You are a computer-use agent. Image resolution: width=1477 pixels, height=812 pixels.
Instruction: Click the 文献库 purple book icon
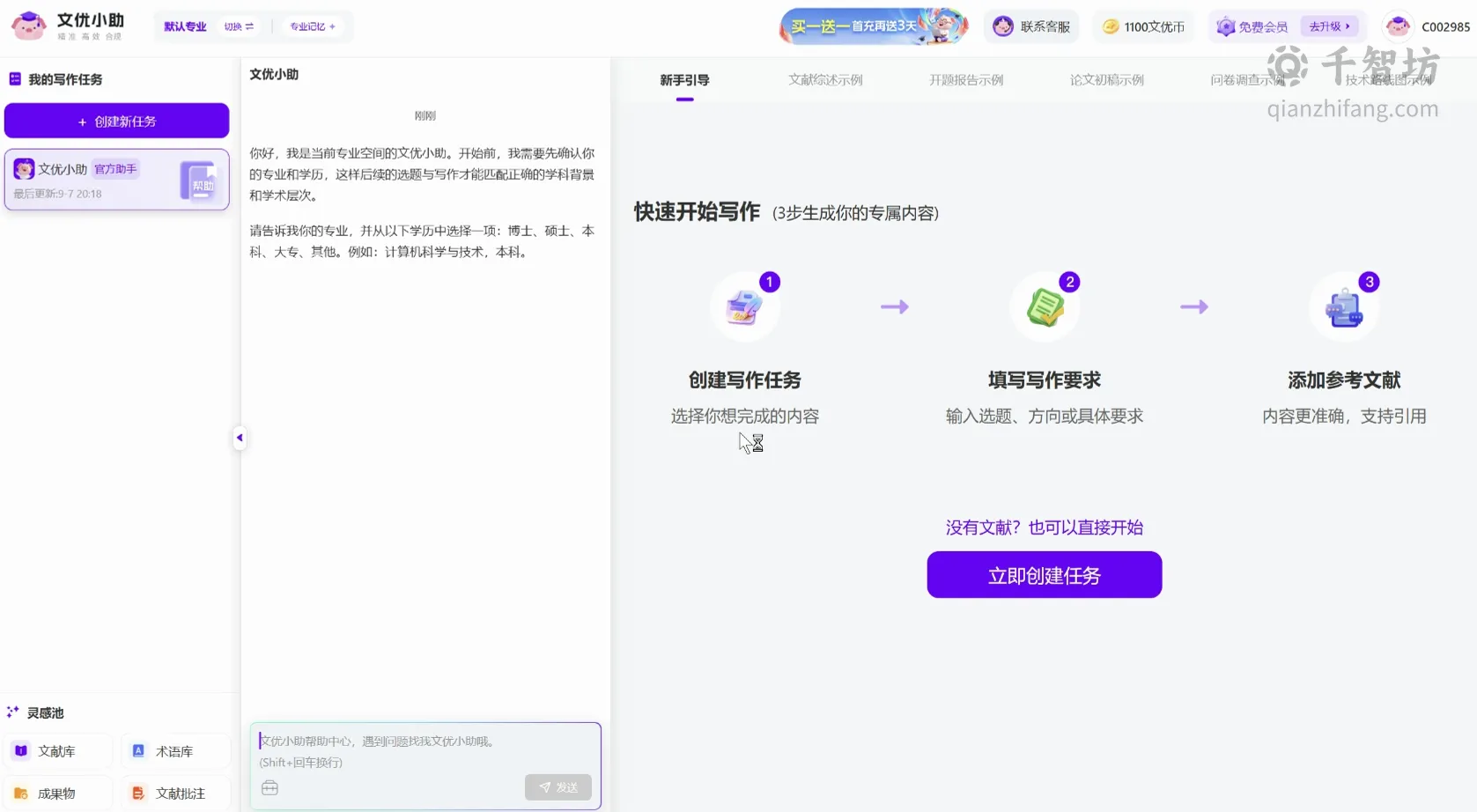(21, 751)
